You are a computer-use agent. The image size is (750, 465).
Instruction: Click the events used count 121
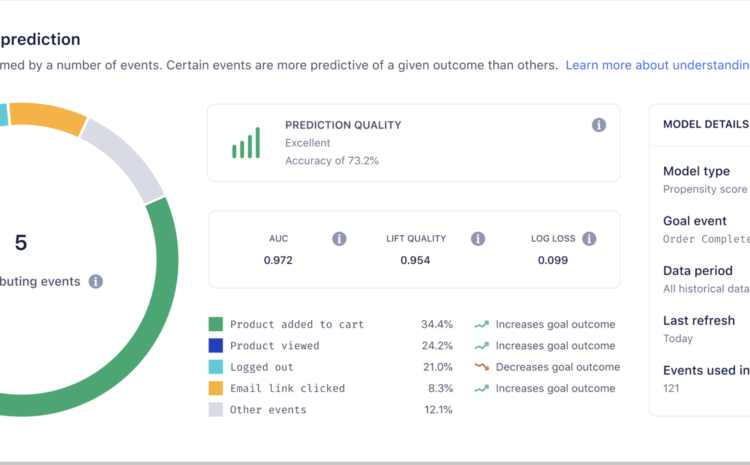pyautogui.click(x=671, y=388)
